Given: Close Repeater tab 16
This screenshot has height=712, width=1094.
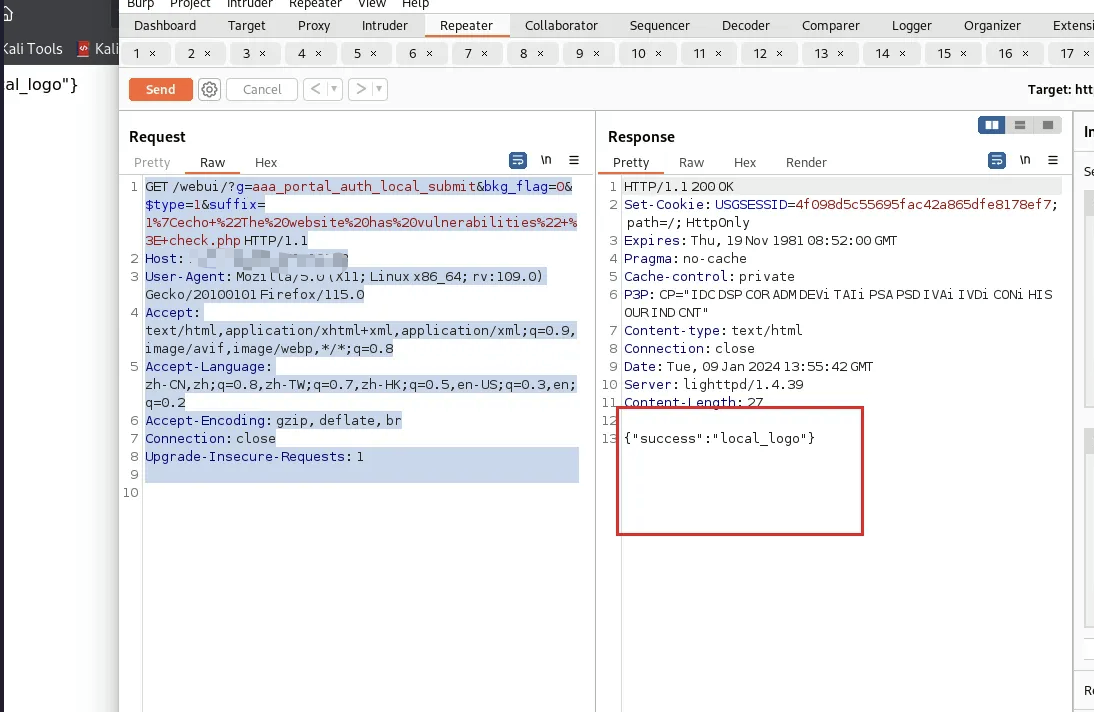Looking at the screenshot, I should click(x=1025, y=53).
